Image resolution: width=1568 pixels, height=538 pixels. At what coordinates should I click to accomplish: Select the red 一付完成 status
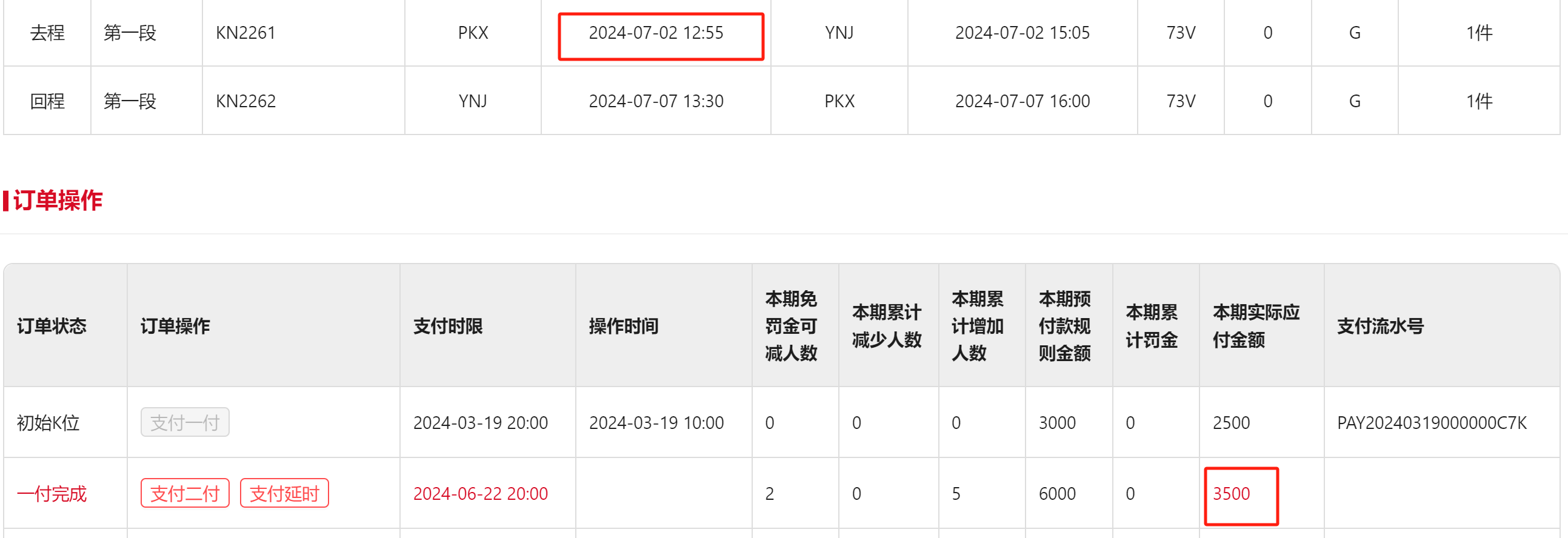52,494
